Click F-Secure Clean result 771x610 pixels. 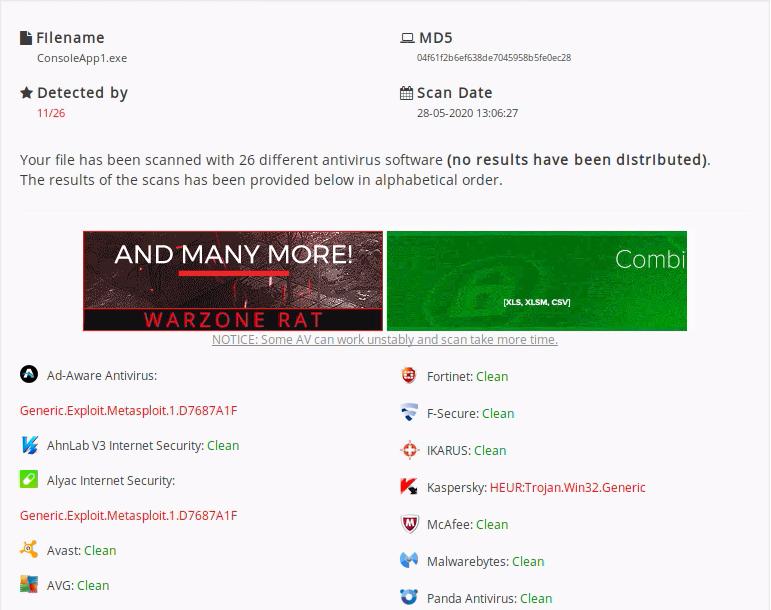498,413
